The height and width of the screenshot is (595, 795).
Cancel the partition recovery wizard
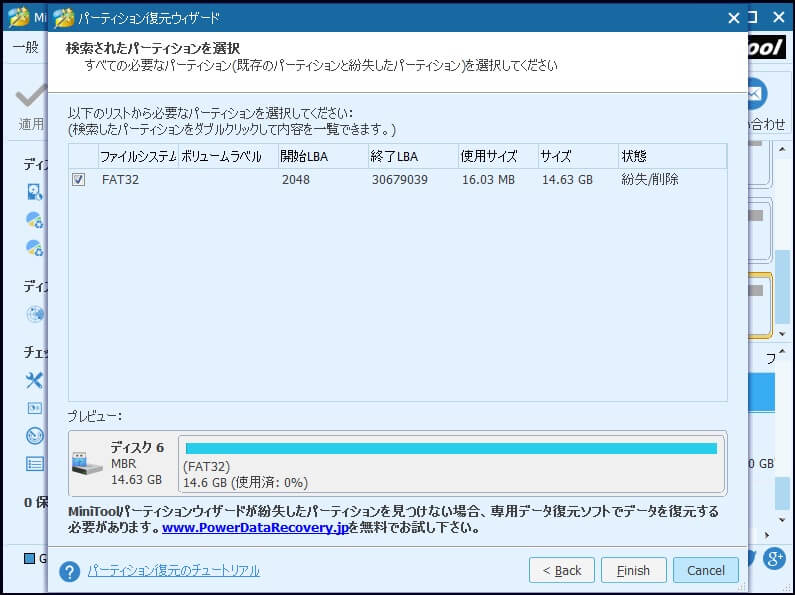[705, 570]
